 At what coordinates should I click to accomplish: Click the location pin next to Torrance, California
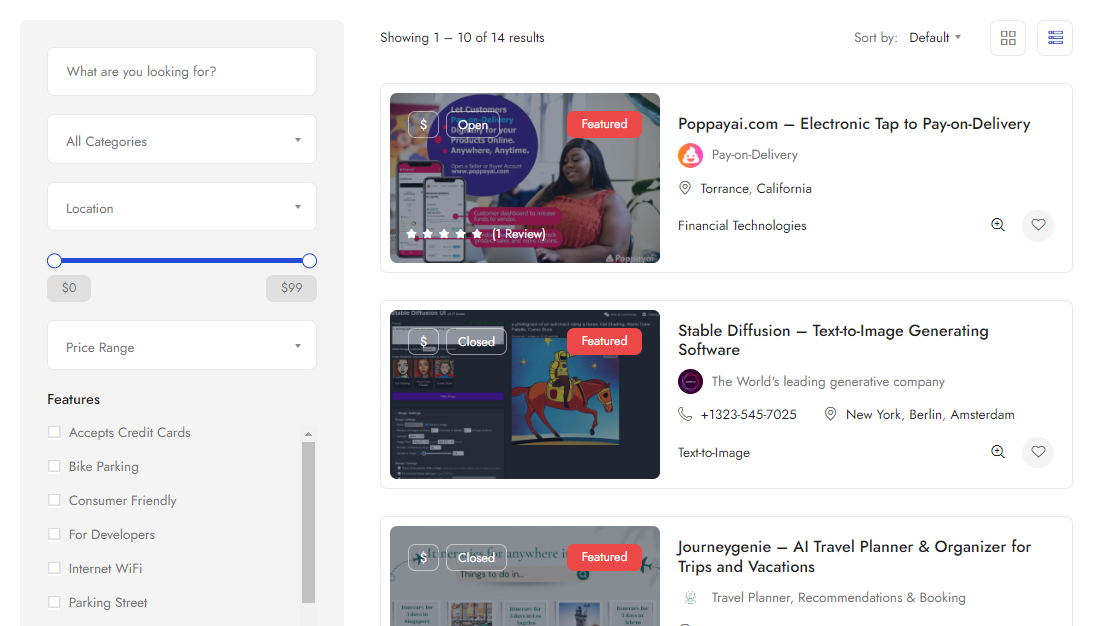[x=685, y=188]
